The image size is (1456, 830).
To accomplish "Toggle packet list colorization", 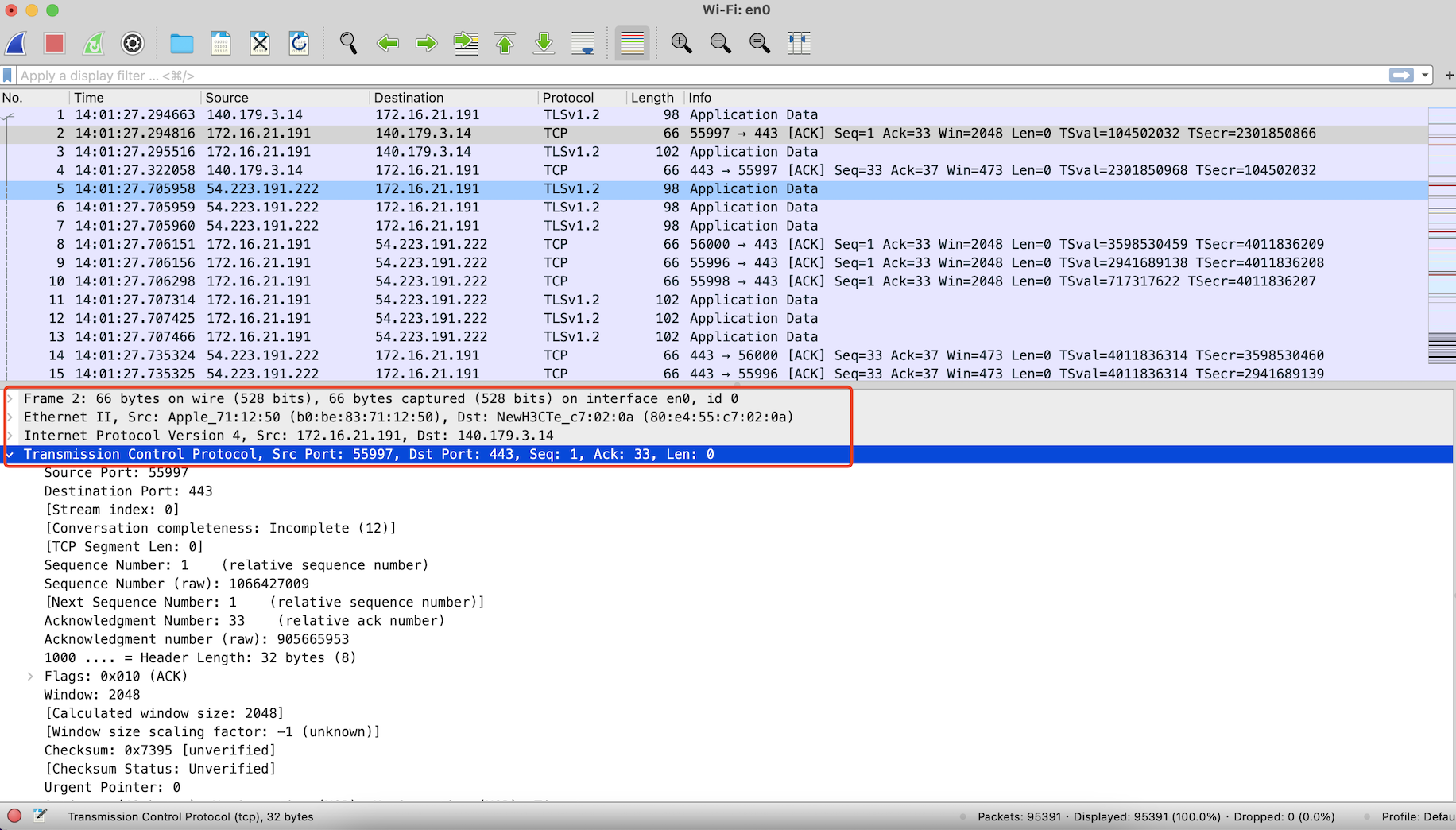I will [x=632, y=43].
